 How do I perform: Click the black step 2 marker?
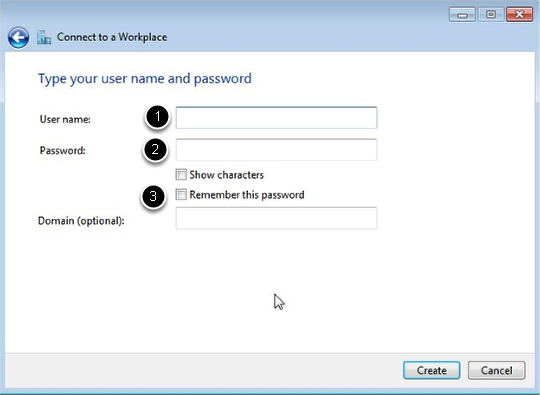click(x=155, y=149)
